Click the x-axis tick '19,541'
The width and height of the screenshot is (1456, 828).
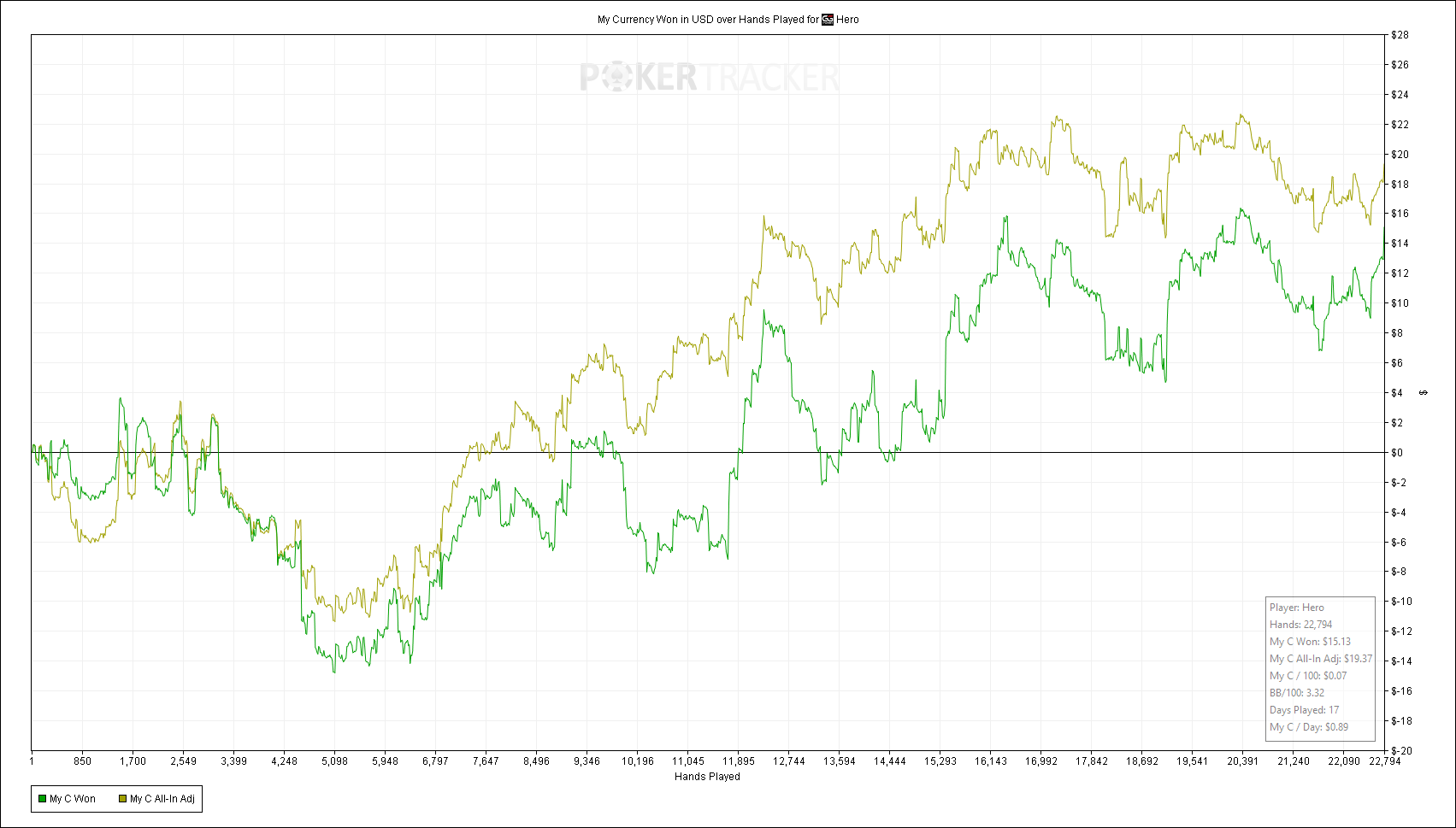coord(1192,761)
